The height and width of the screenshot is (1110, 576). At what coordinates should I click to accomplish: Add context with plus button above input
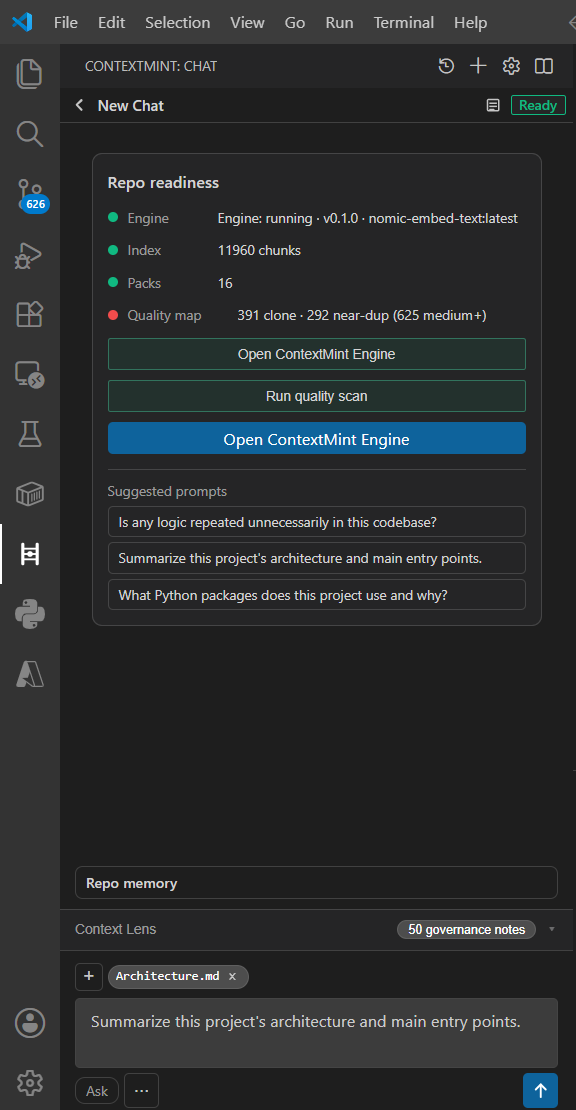click(88, 976)
